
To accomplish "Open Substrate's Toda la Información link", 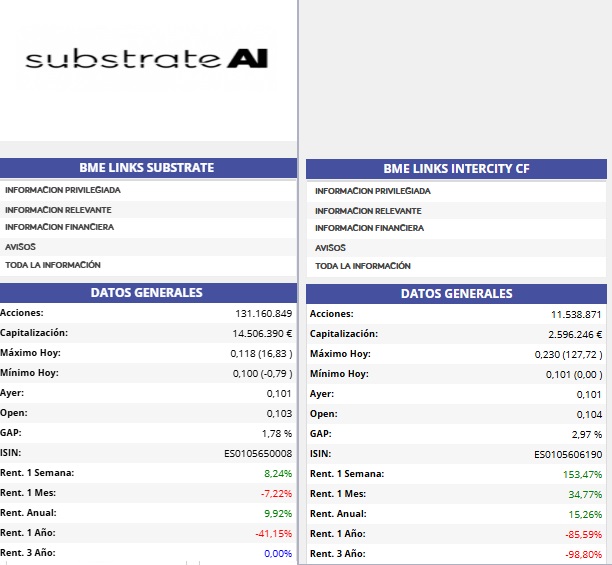I will coord(53,265).
